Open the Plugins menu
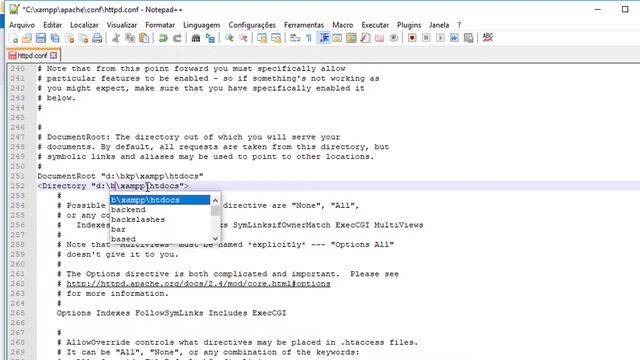This screenshot has width=640, height=360. [409, 25]
